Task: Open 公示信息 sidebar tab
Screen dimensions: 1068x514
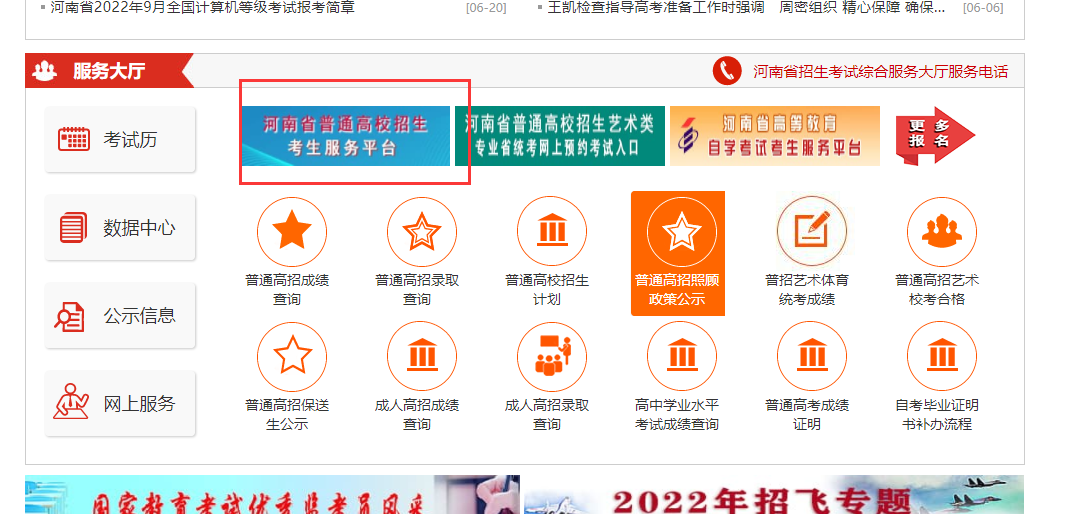Action: (120, 316)
